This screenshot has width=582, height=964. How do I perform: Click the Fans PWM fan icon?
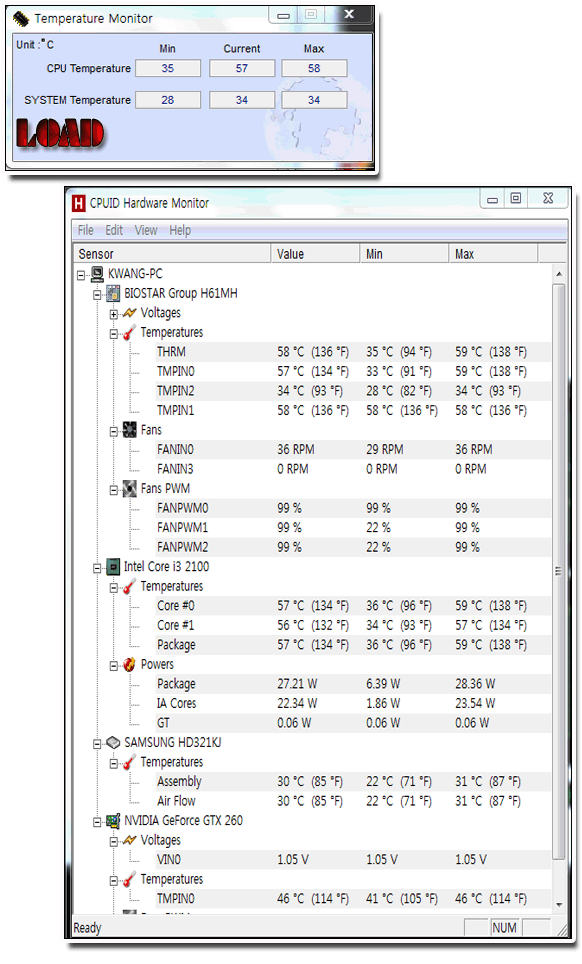[x=130, y=489]
